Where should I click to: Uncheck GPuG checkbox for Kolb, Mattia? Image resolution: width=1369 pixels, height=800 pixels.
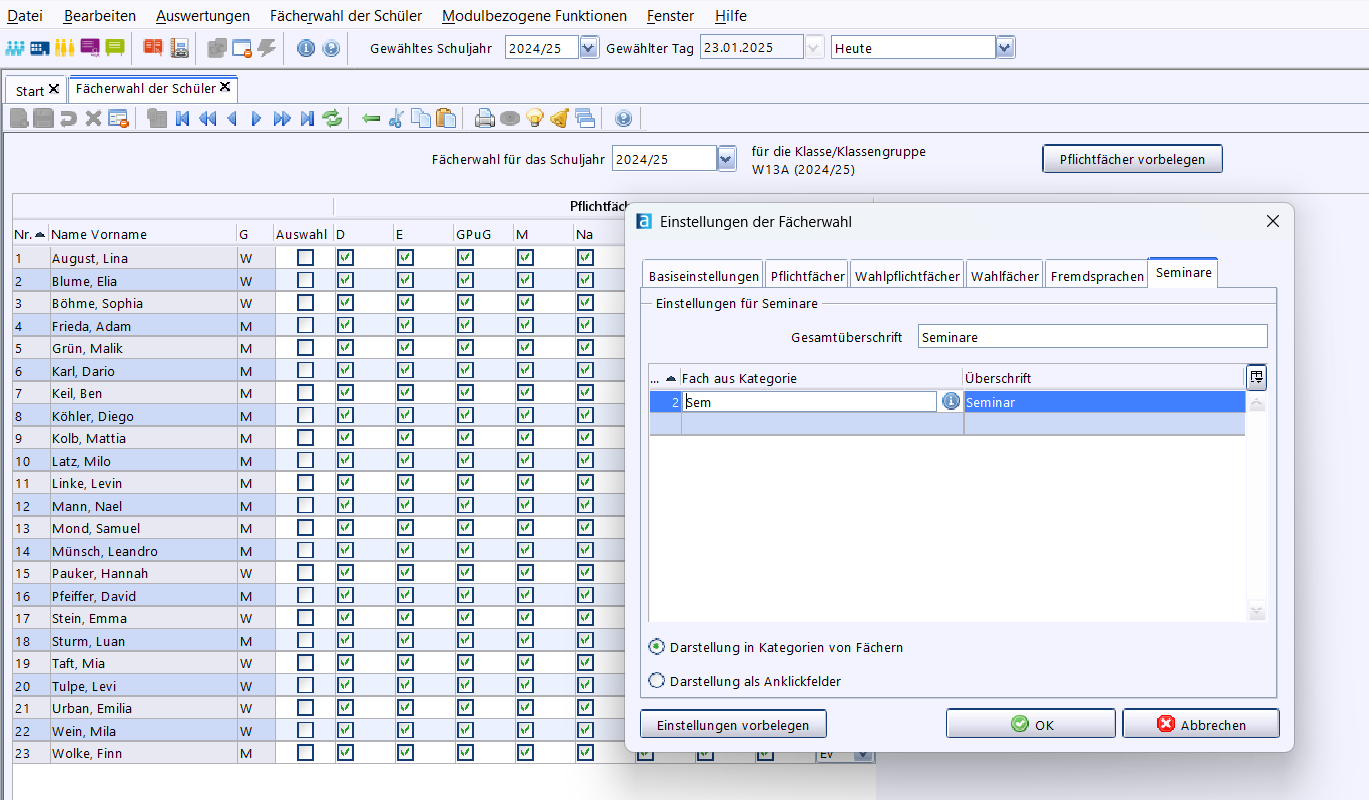(465, 438)
